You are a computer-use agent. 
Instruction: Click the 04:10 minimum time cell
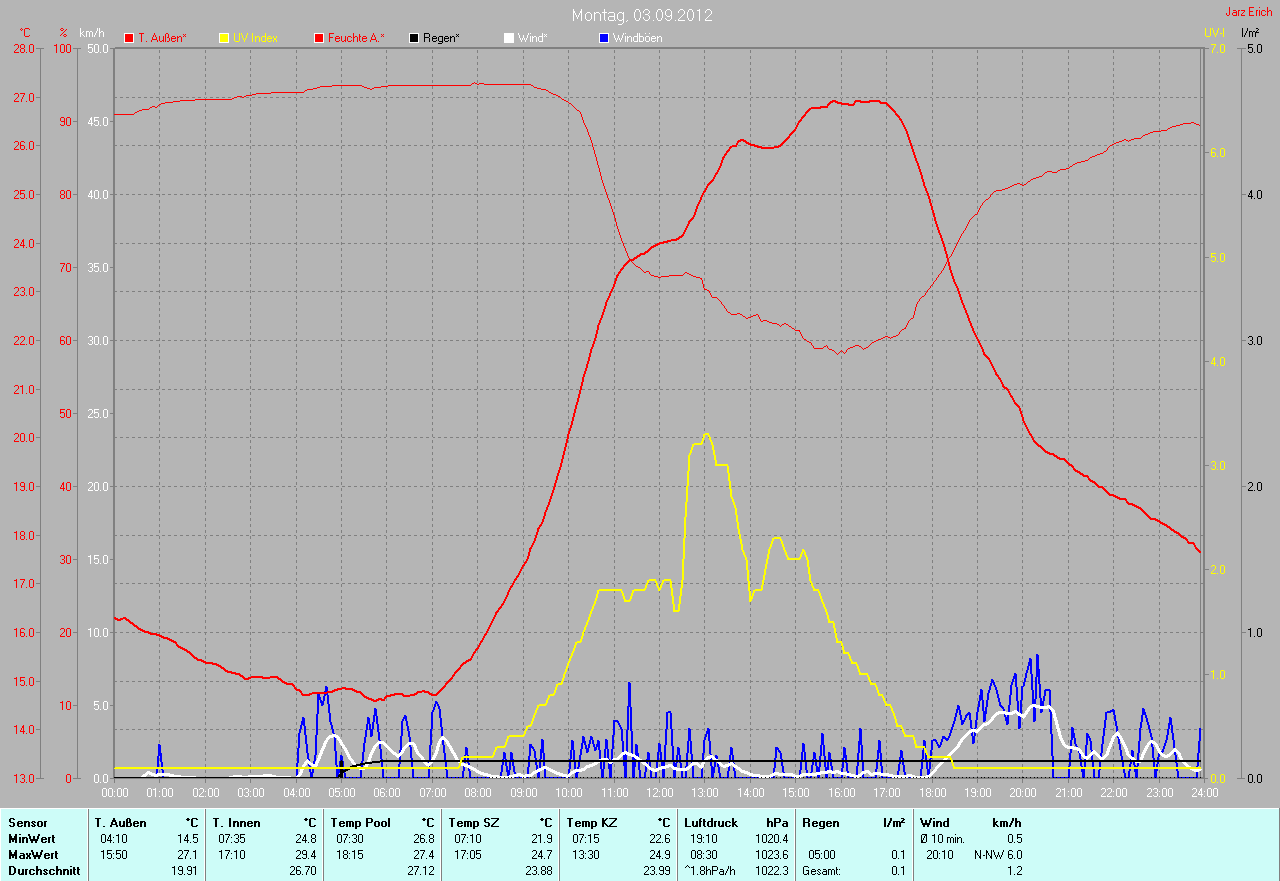point(114,839)
